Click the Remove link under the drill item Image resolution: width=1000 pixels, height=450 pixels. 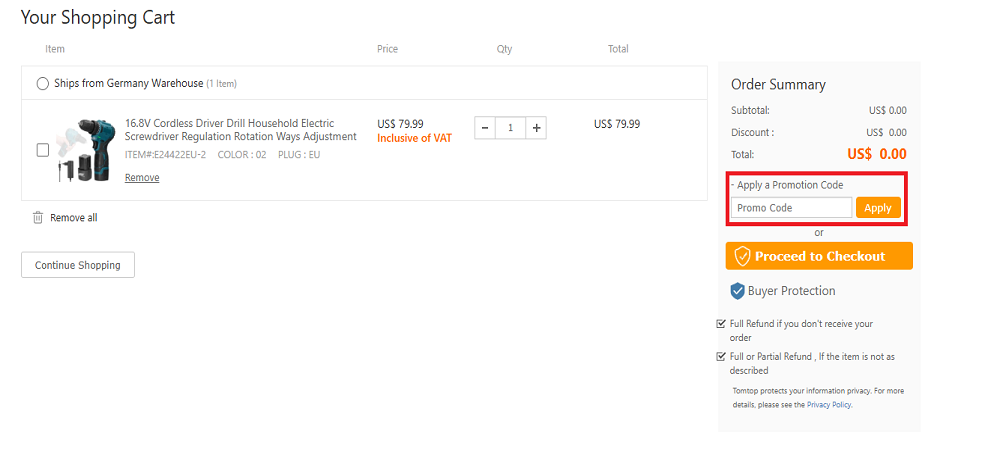(x=142, y=178)
